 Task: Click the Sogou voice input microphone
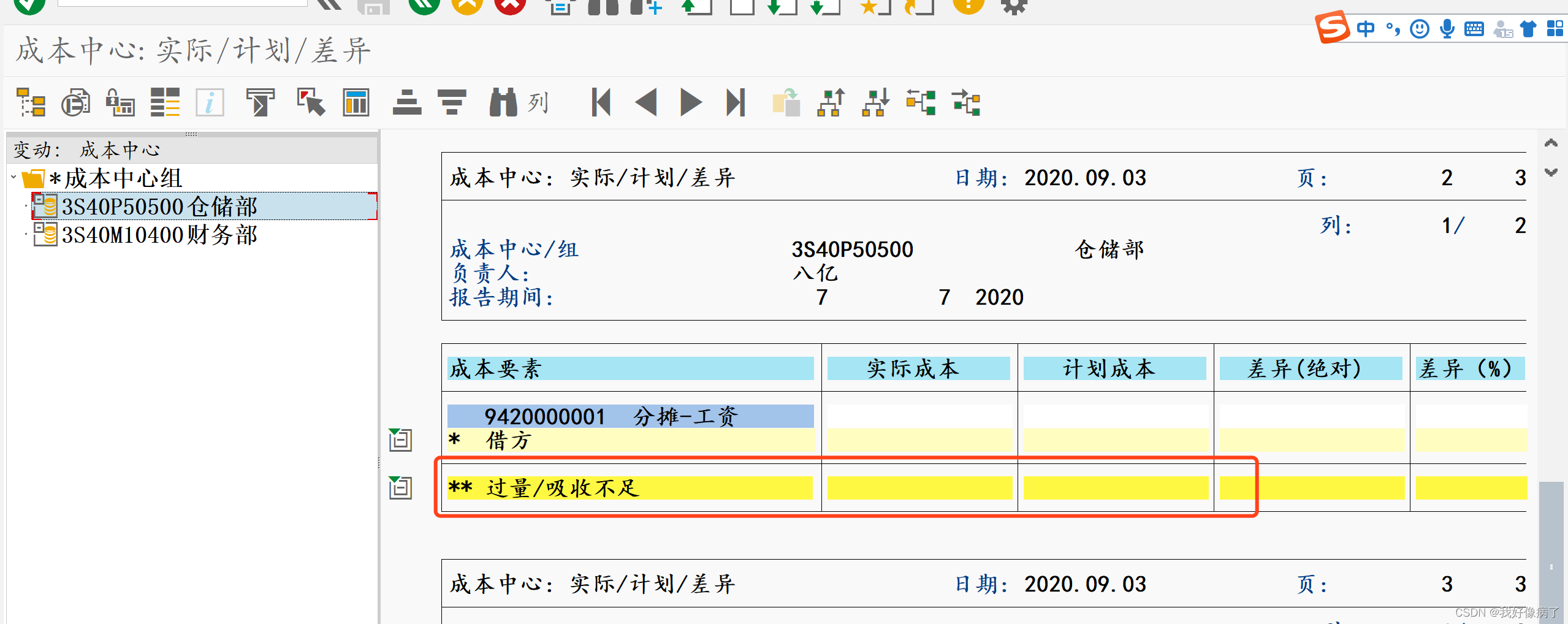tap(1447, 29)
